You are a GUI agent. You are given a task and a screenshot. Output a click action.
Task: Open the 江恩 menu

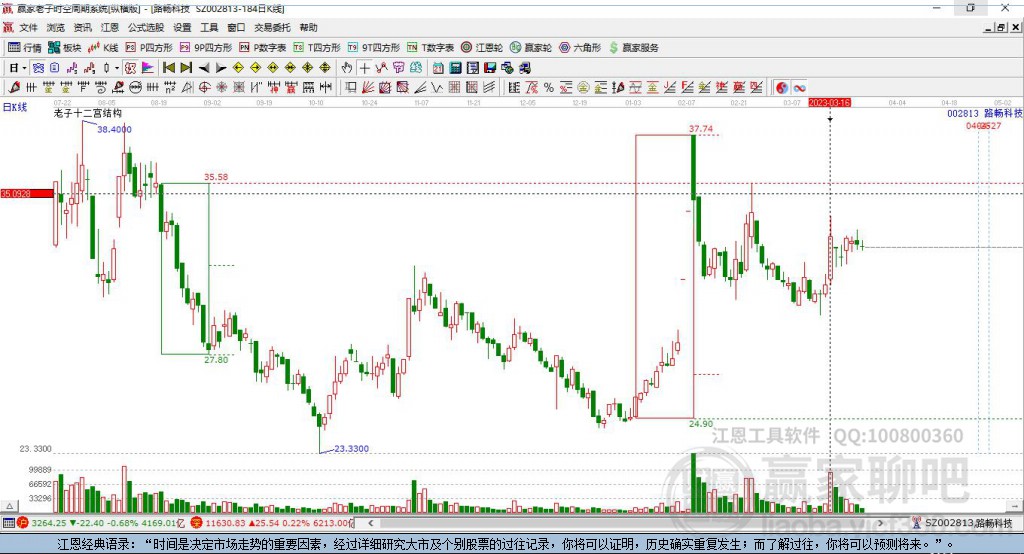110,27
